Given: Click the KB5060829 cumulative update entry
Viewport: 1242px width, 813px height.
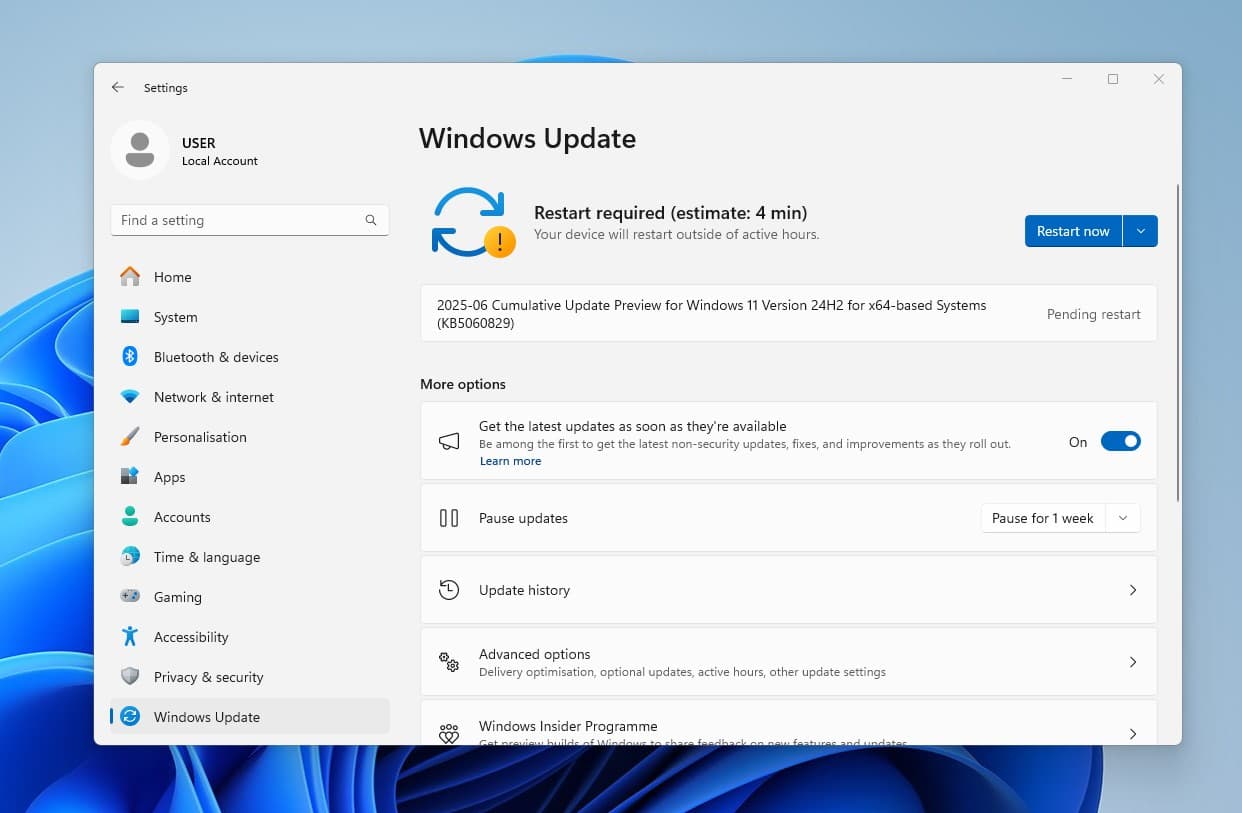Looking at the screenshot, I should tap(788, 314).
